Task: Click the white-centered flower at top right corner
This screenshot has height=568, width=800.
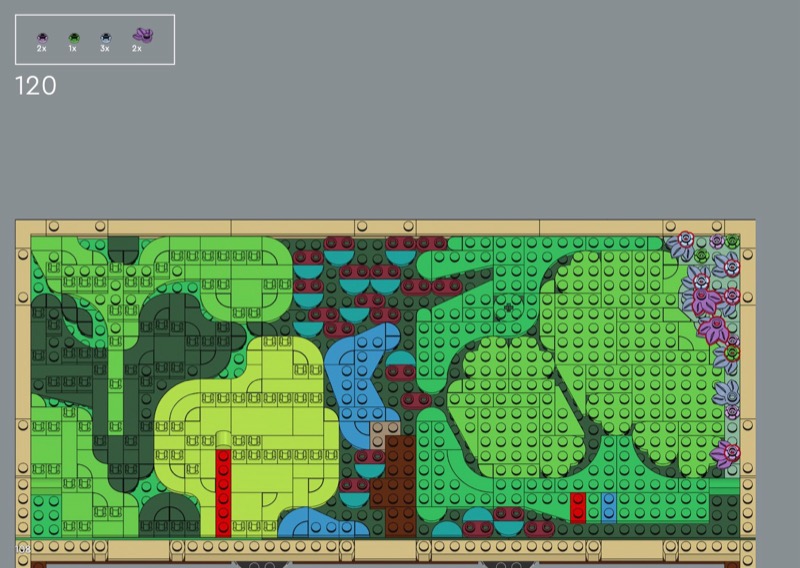Action: [686, 240]
